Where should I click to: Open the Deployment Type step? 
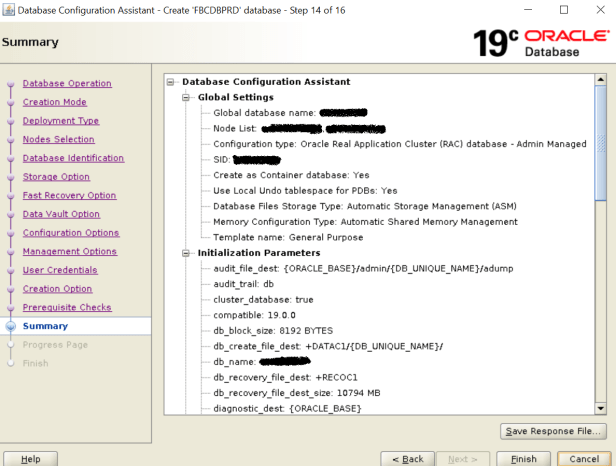coord(60,121)
